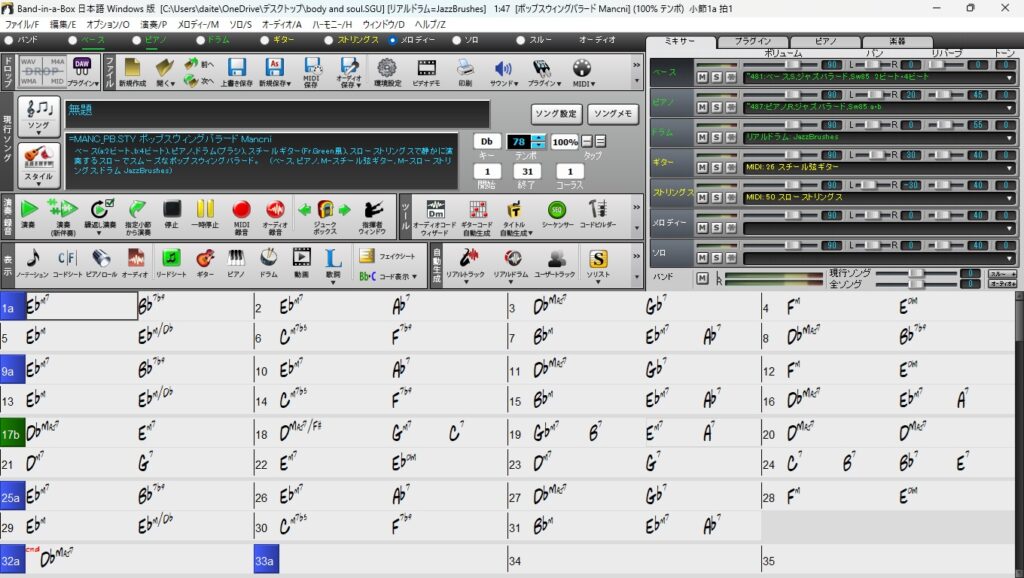Click the Video demo (ビデオデモ) icon

(426, 72)
